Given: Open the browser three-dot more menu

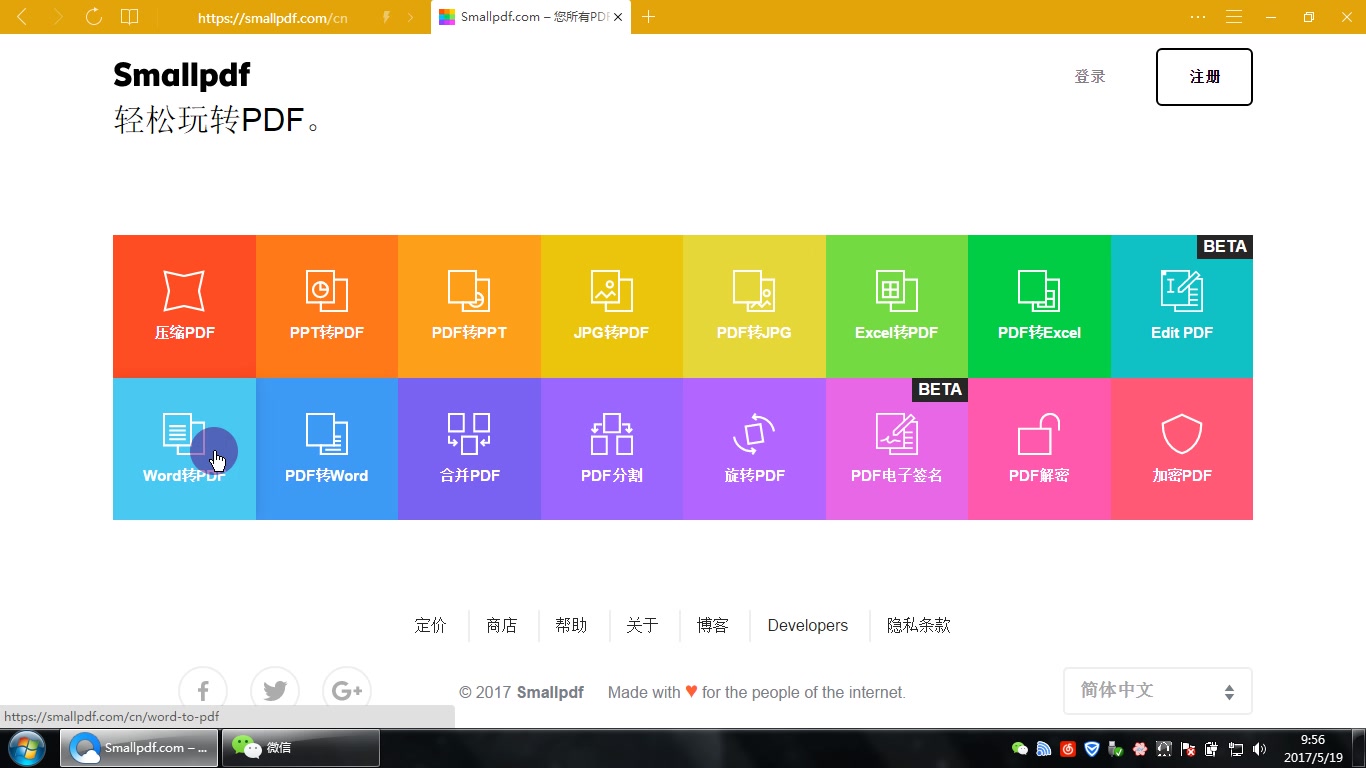Looking at the screenshot, I should pyautogui.click(x=1198, y=17).
